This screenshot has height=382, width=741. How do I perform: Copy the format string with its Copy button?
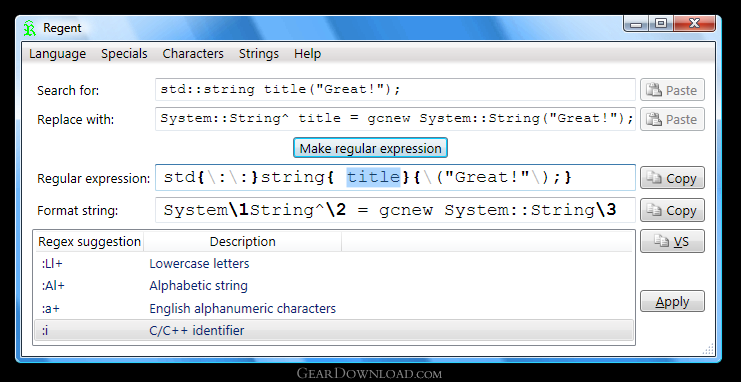672,210
